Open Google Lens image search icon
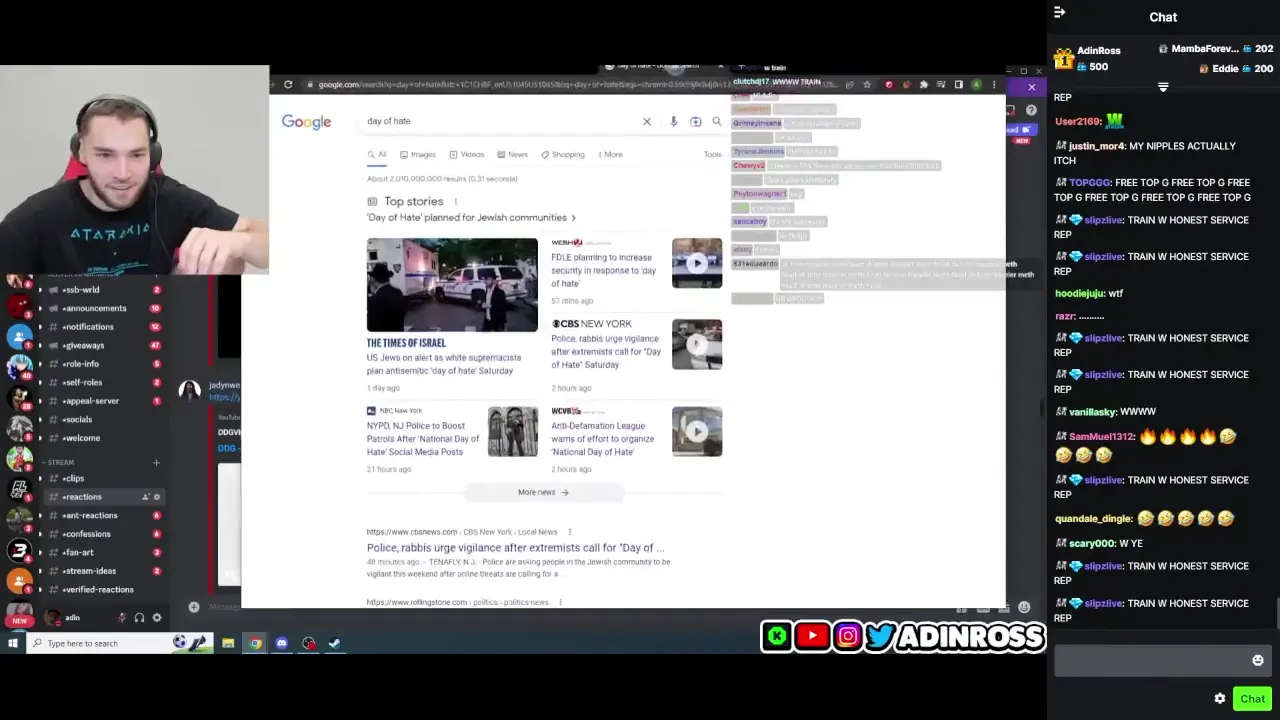 pyautogui.click(x=696, y=121)
